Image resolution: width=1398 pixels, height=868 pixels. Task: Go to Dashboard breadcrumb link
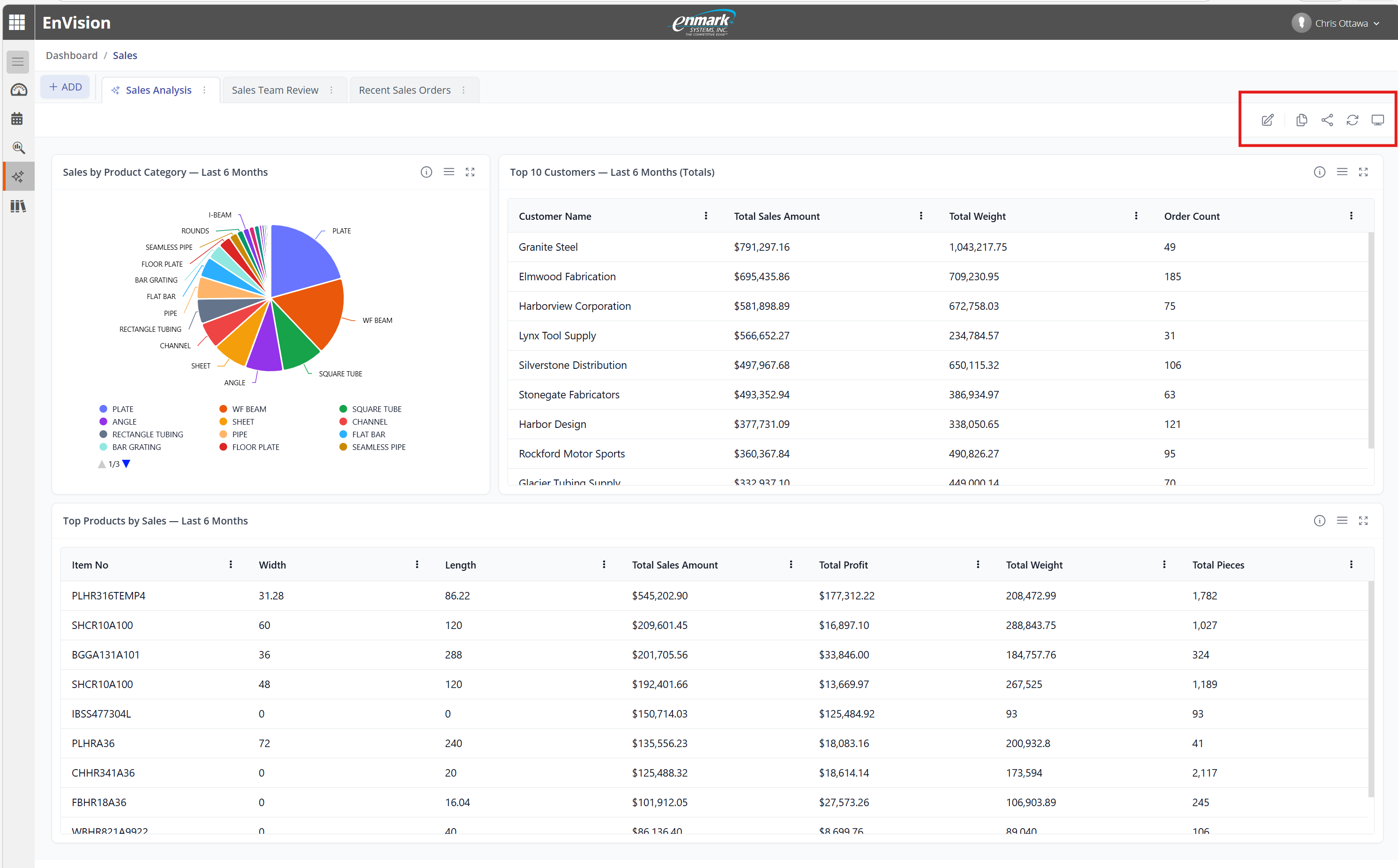(72, 55)
